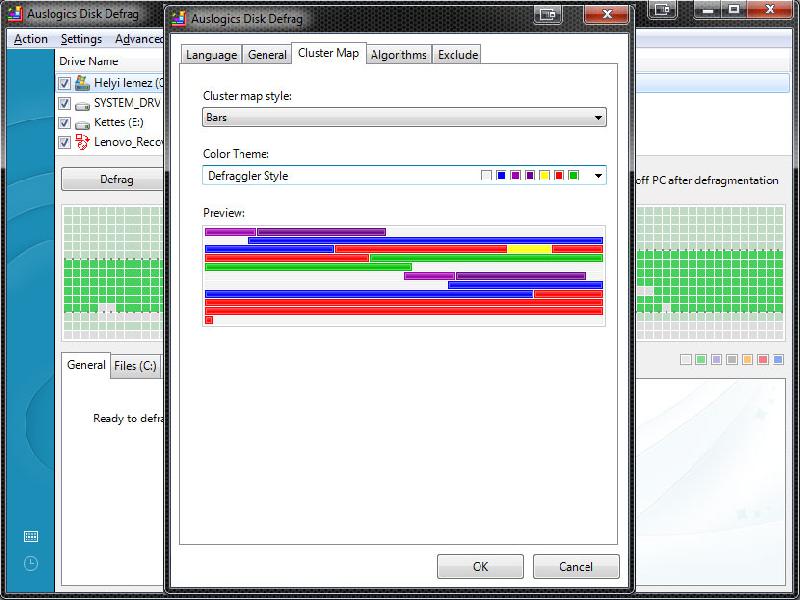This screenshot has width=800, height=600.
Task: Select the SYSTEM_DRV drive name
Action: [128, 103]
